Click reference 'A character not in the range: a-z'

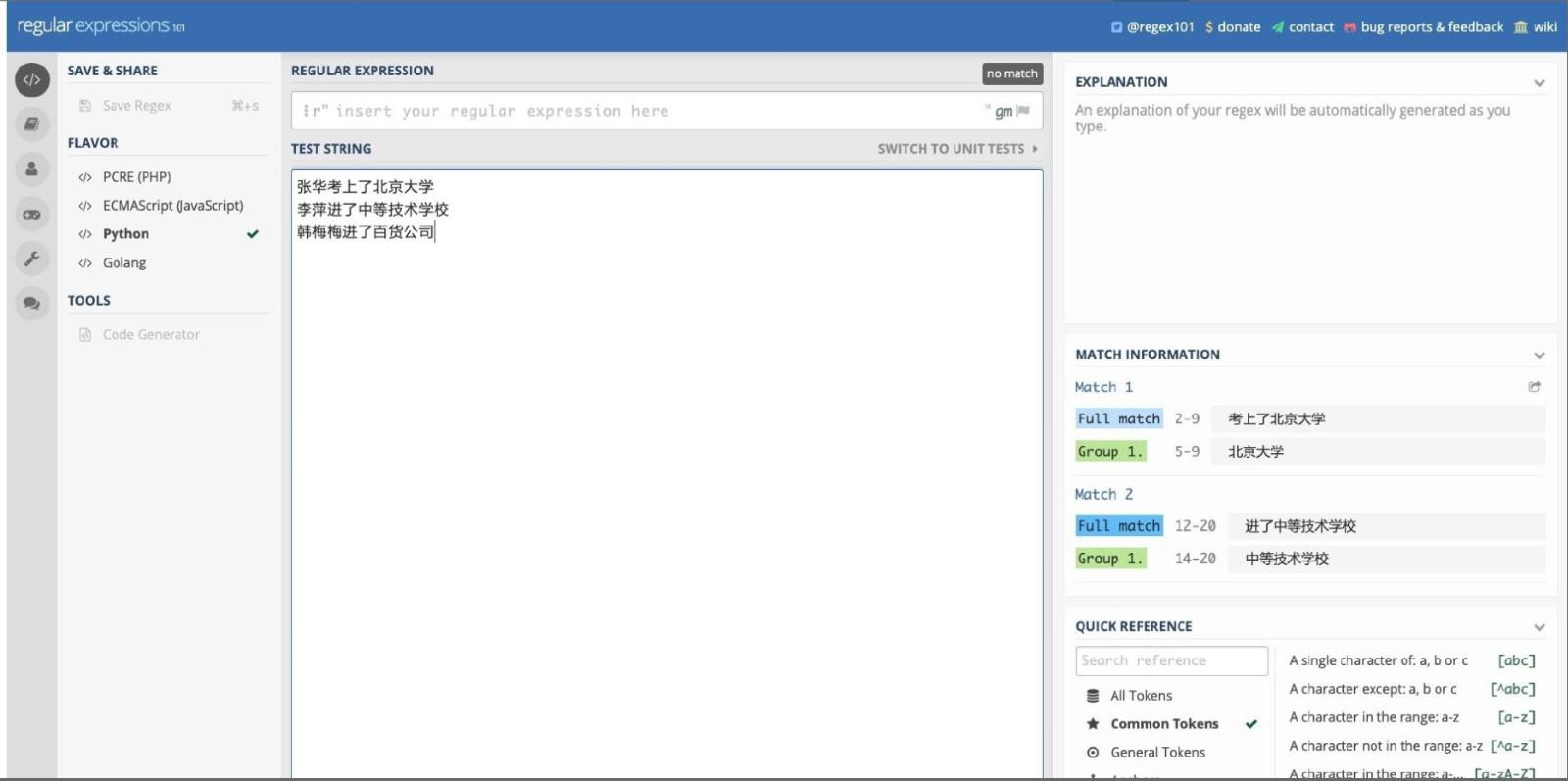tap(1386, 746)
